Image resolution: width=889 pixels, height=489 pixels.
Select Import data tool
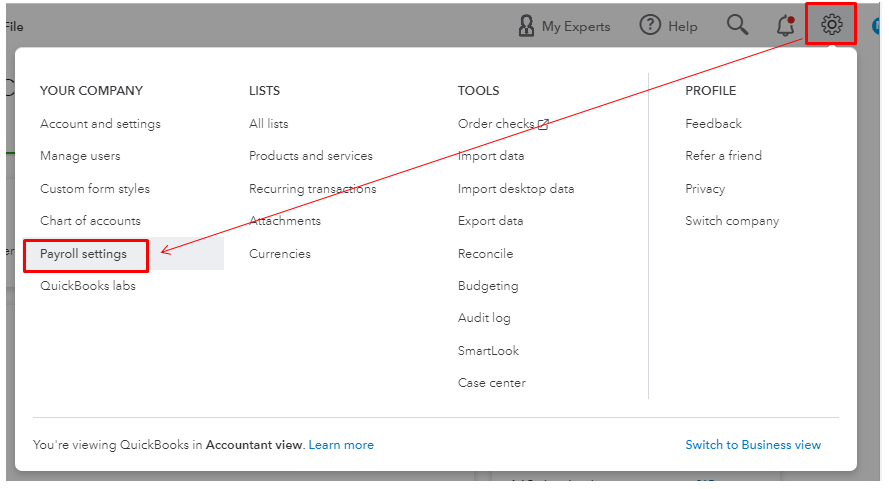491,156
